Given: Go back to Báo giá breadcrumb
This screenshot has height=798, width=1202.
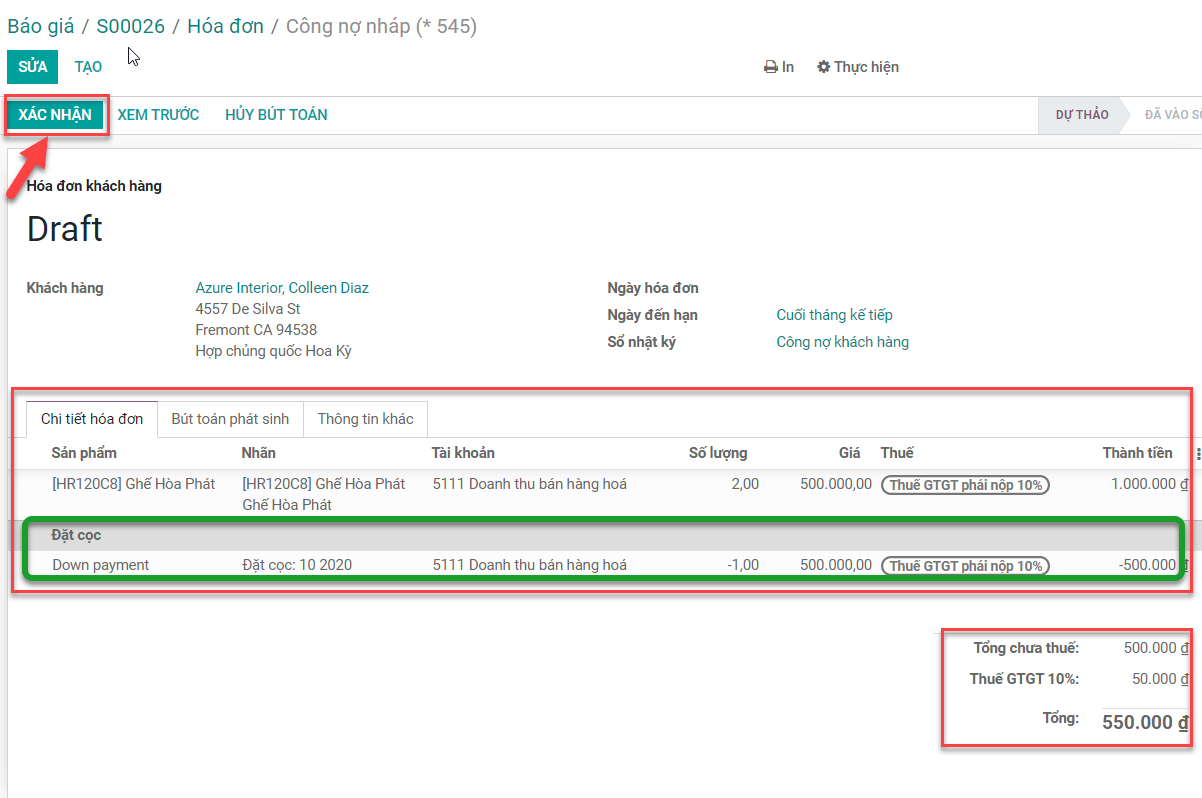Looking at the screenshot, I should pos(41,26).
